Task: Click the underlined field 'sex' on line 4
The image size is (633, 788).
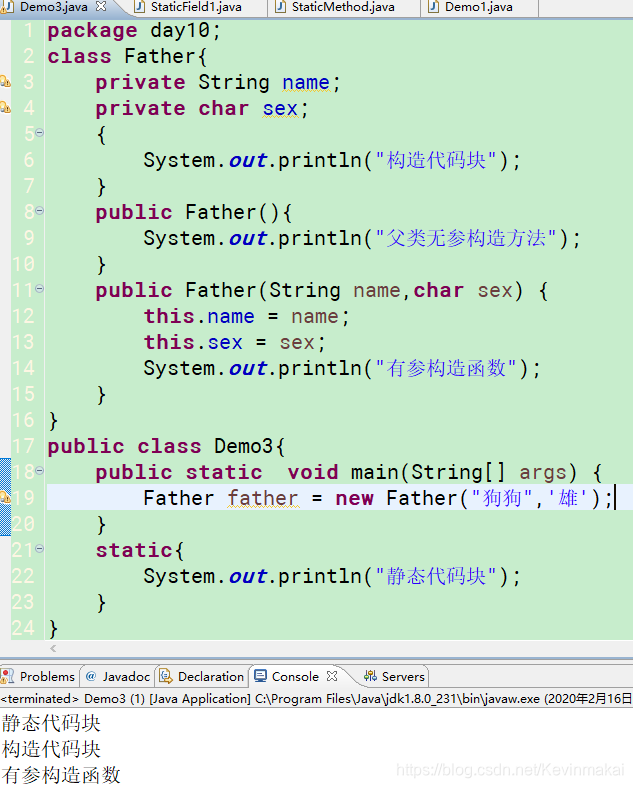Action: [280, 109]
